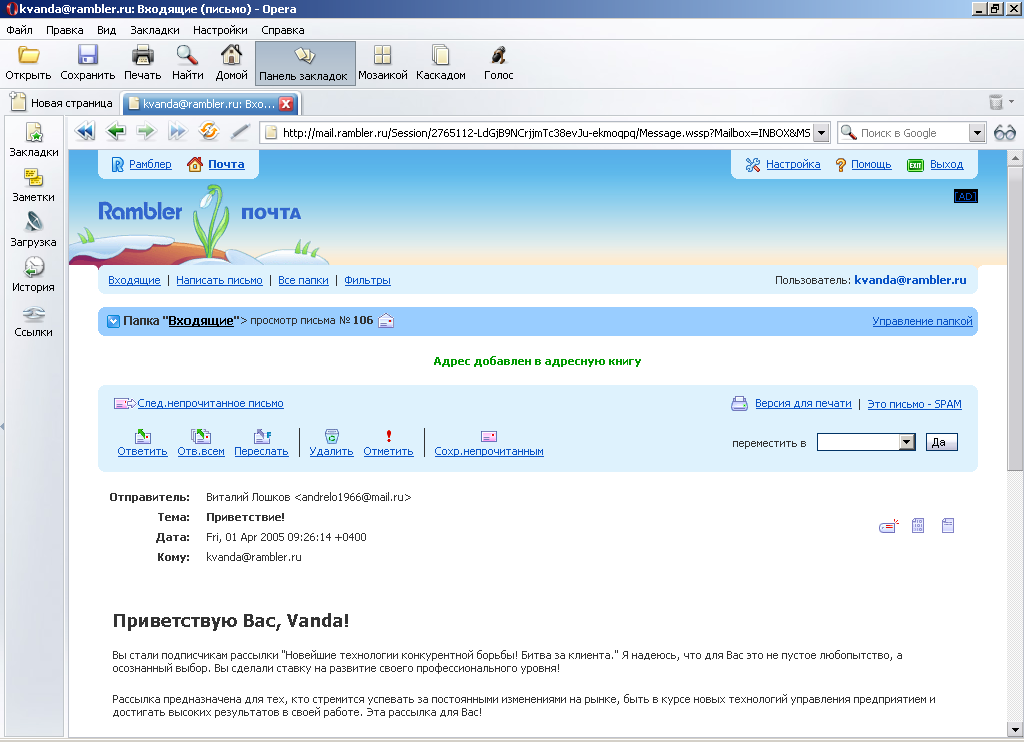This screenshot has height=742, width=1024.
Task: Click the Сохр.непрочитанным link
Action: click(489, 451)
